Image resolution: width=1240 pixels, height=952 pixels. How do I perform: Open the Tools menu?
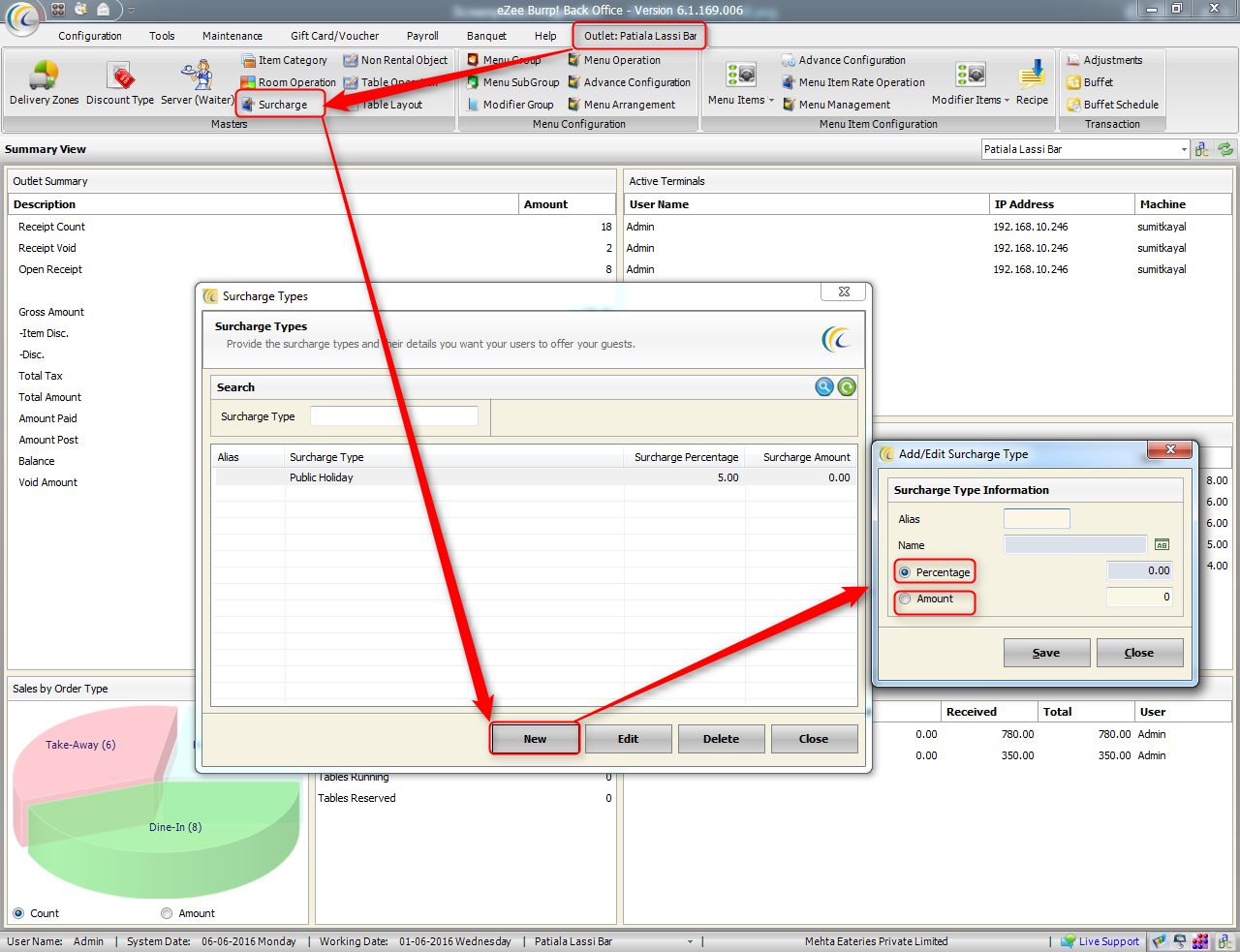162,36
